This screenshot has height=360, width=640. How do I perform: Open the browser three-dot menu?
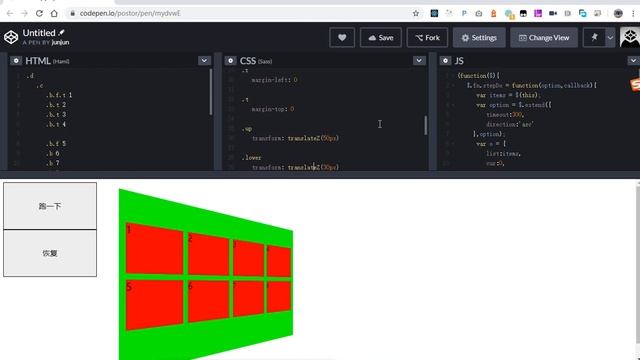pos(633,13)
